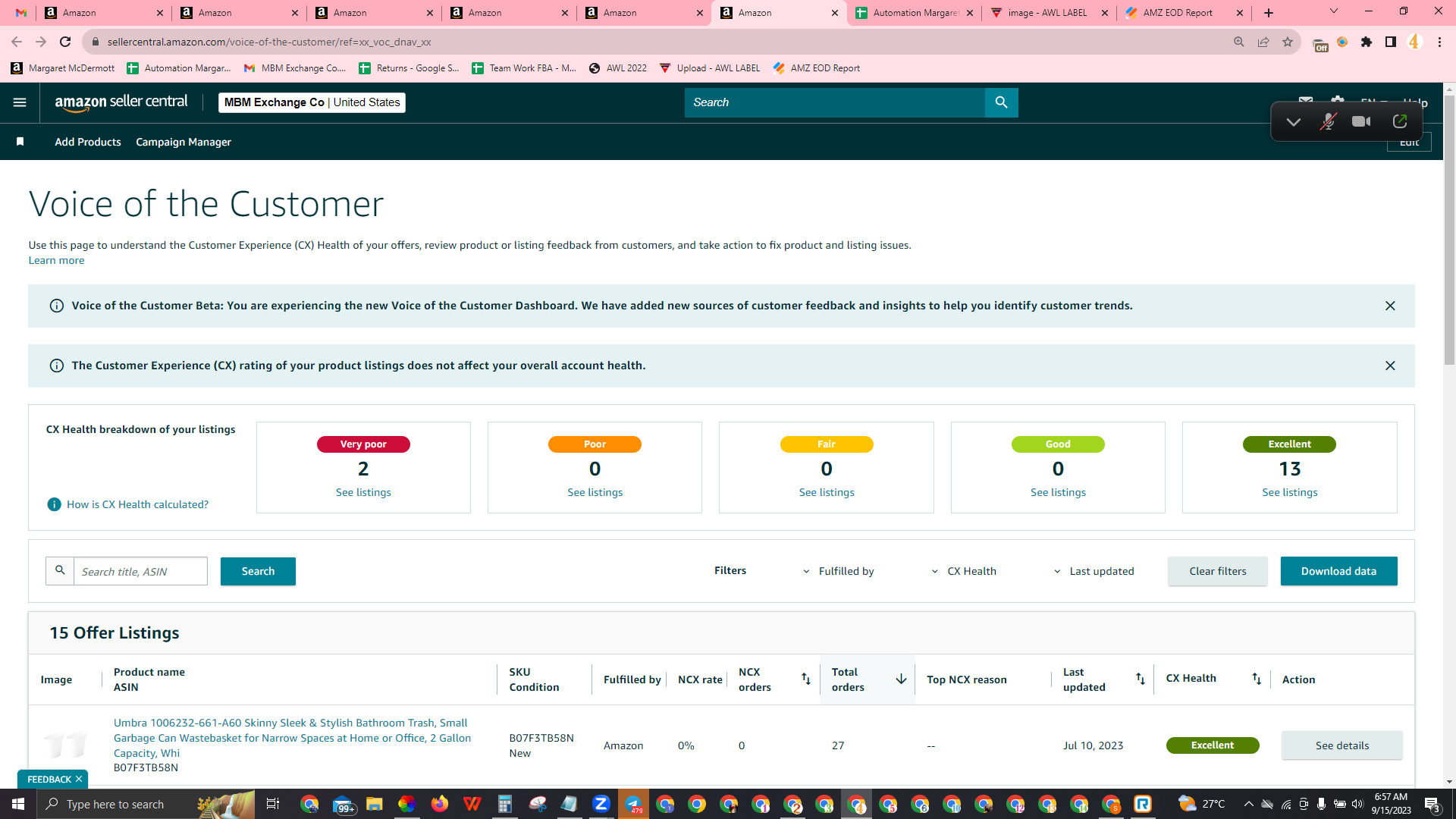Open Task View on the taskbar
1456x819 pixels.
[x=273, y=804]
